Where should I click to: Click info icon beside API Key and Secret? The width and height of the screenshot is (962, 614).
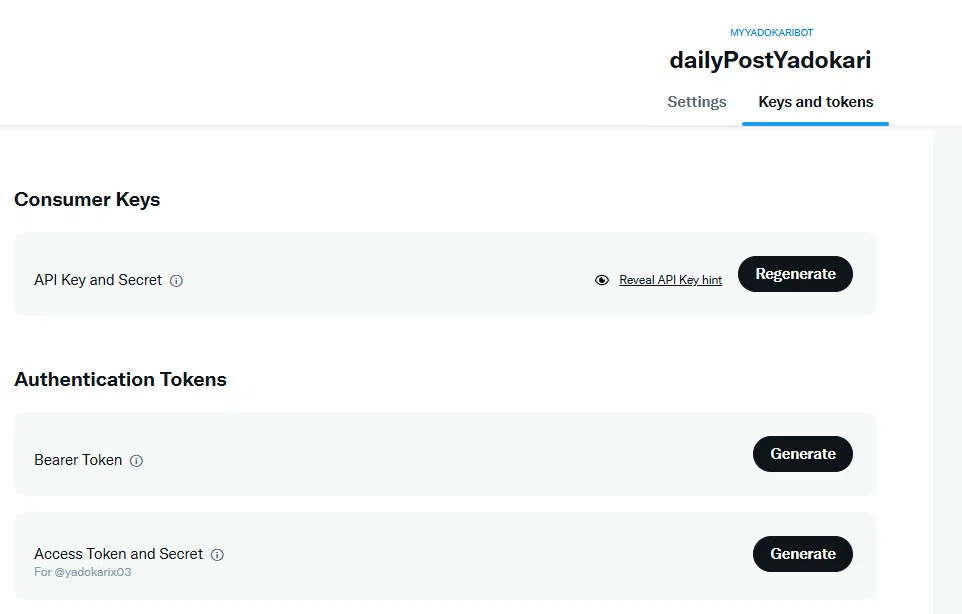(x=176, y=281)
